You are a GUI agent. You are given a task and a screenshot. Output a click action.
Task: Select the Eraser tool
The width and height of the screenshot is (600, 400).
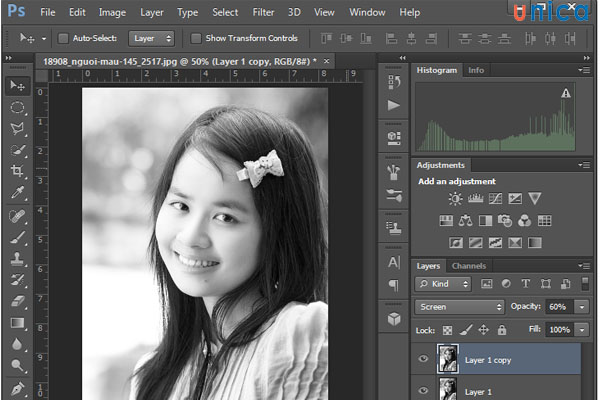17,301
